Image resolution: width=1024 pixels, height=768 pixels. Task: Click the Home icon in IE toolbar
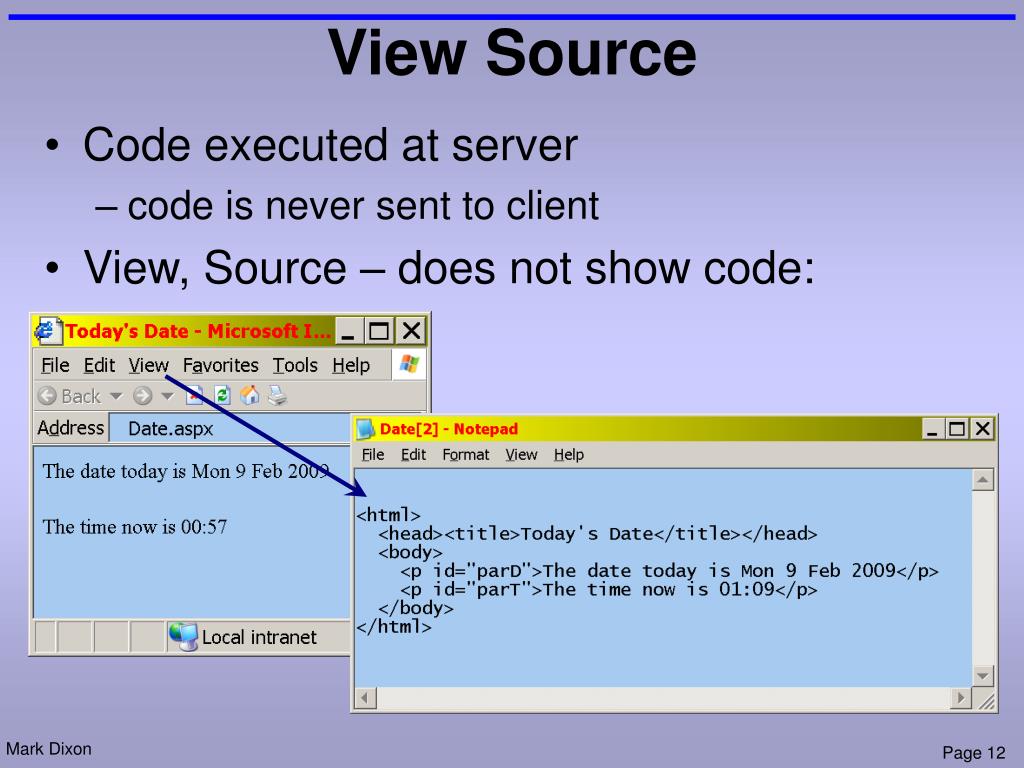pos(249,395)
